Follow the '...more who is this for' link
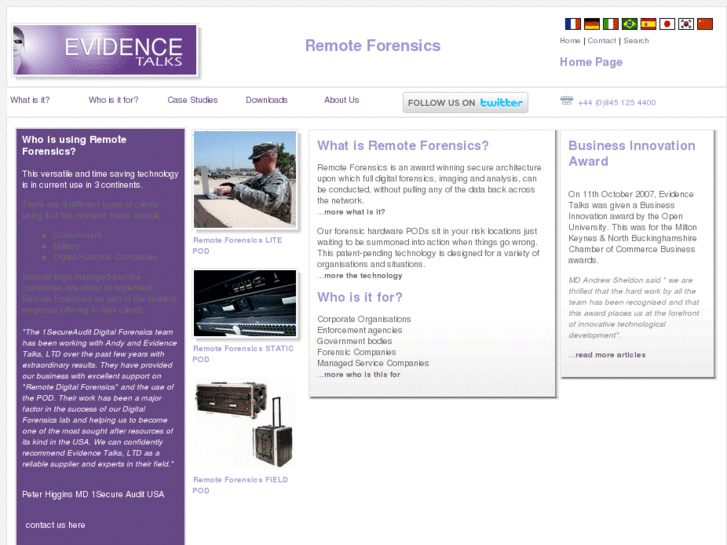The height and width of the screenshot is (545, 727). [359, 374]
